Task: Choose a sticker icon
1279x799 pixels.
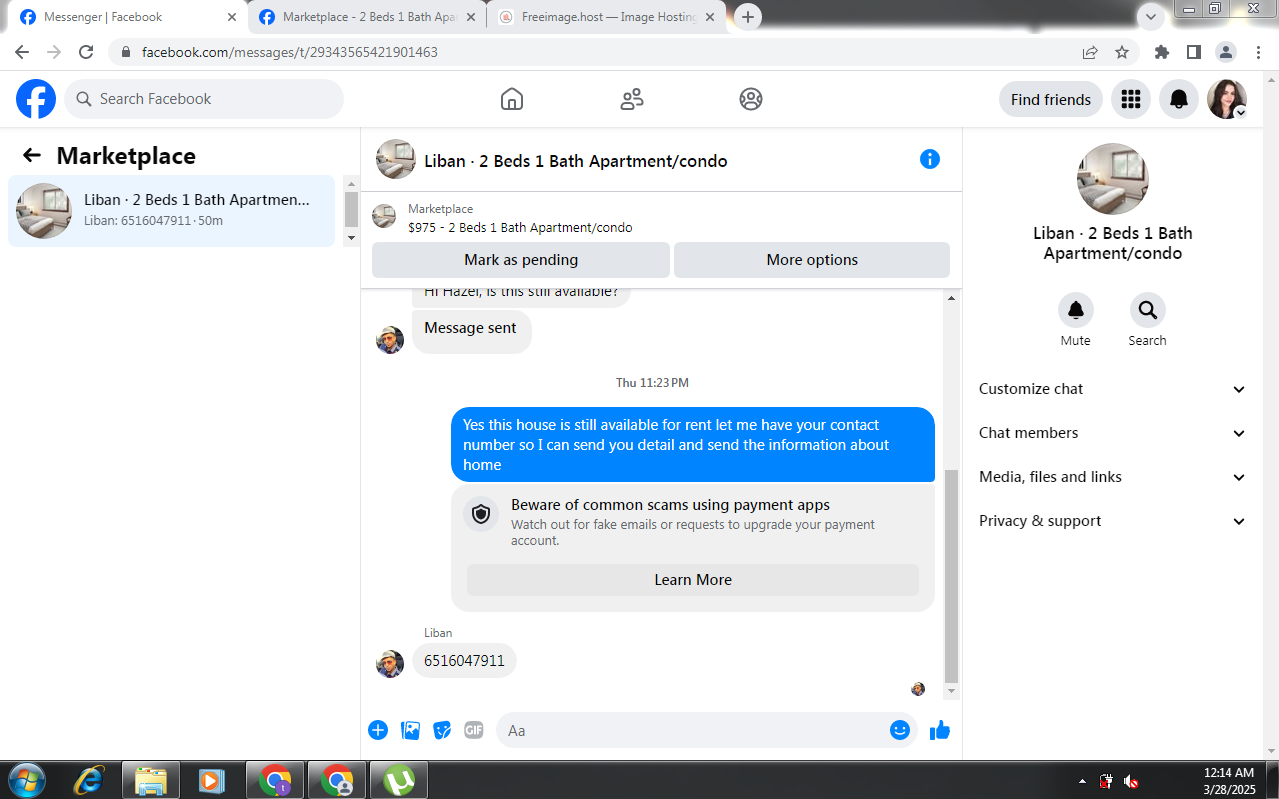Action: pos(442,730)
